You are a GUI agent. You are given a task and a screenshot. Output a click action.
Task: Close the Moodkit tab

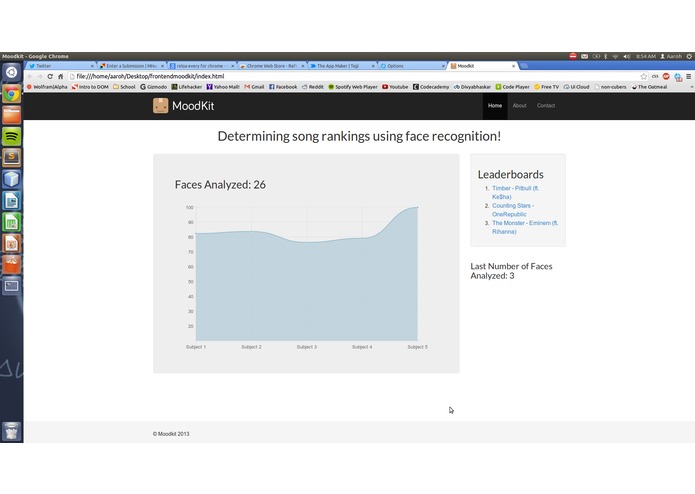(514, 66)
